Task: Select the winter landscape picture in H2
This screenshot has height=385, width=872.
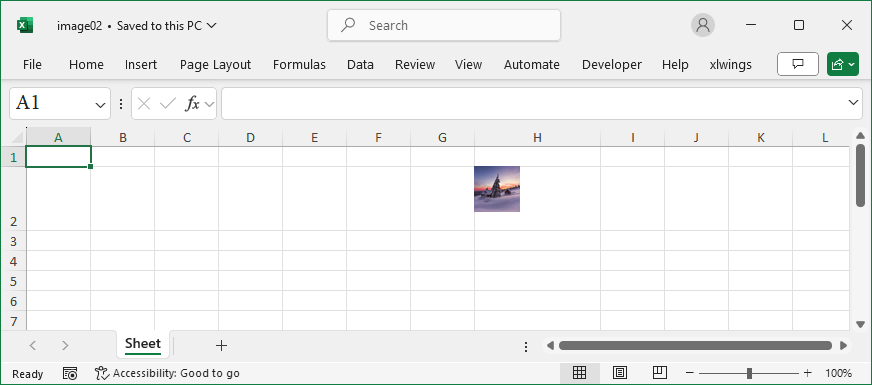Action: [x=497, y=189]
